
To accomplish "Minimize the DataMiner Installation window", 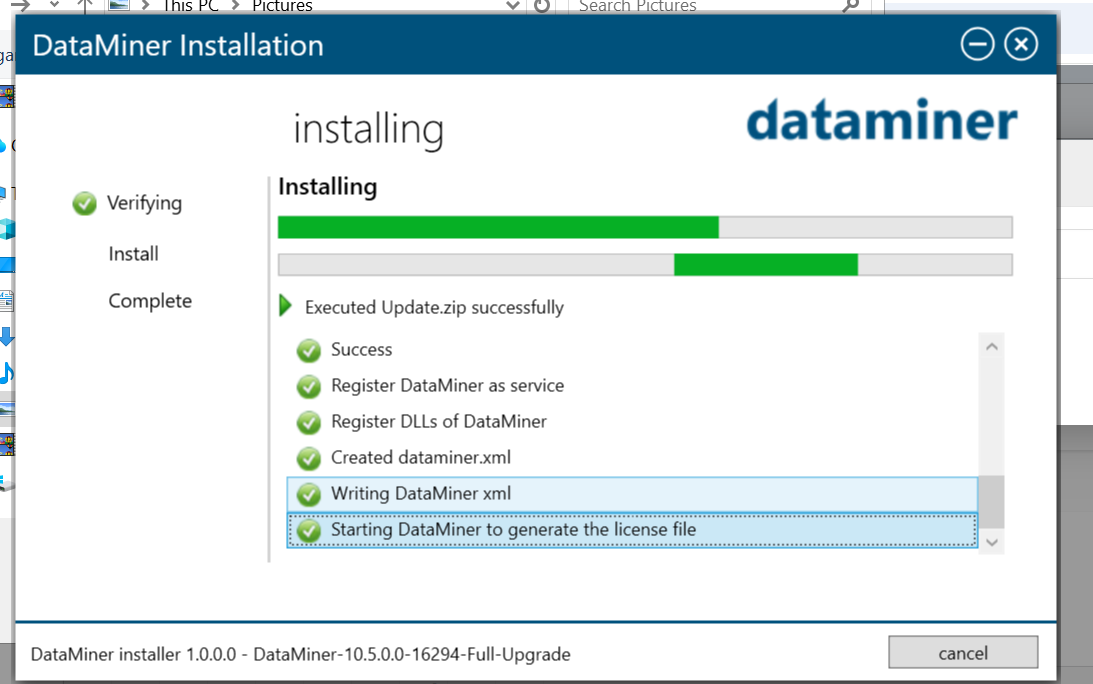I will point(977,44).
